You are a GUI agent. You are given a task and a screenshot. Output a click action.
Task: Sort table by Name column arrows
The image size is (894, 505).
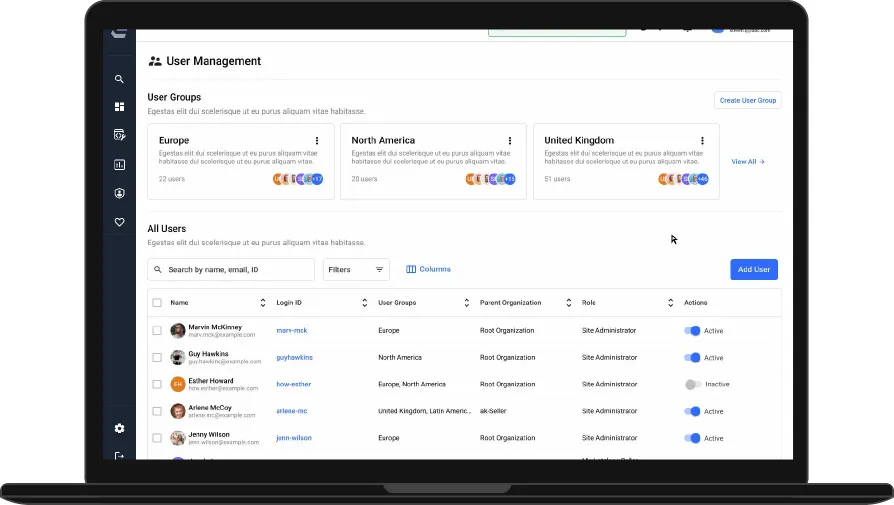click(x=263, y=303)
